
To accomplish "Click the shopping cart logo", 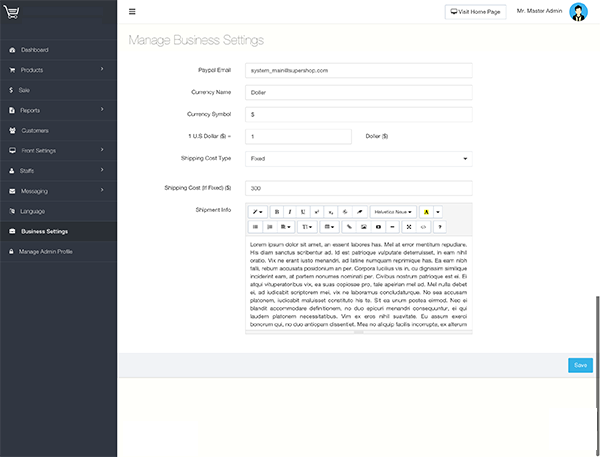I will 11,12.
